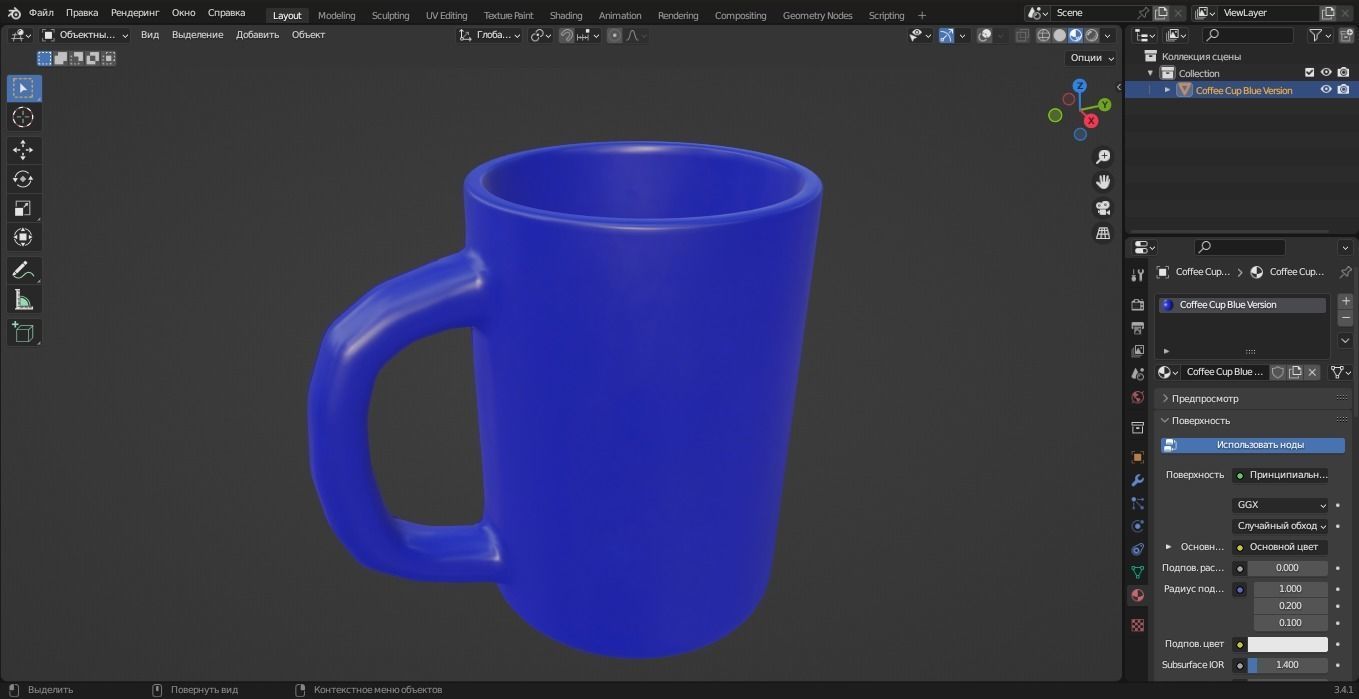Open View Layer properties tab
This screenshot has height=699, width=1359.
1137,351
